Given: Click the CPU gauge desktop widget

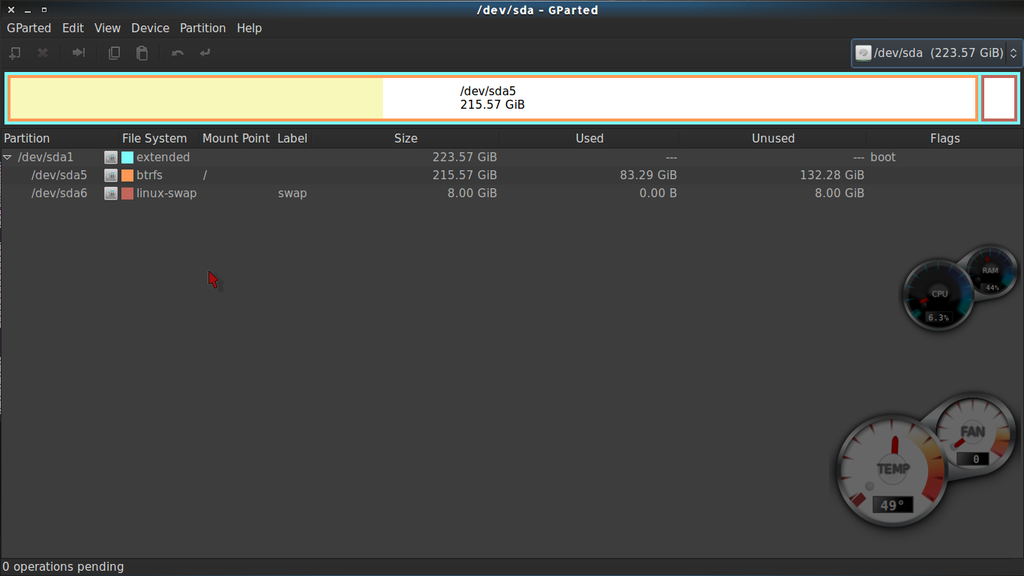Looking at the screenshot, I should coord(938,295).
